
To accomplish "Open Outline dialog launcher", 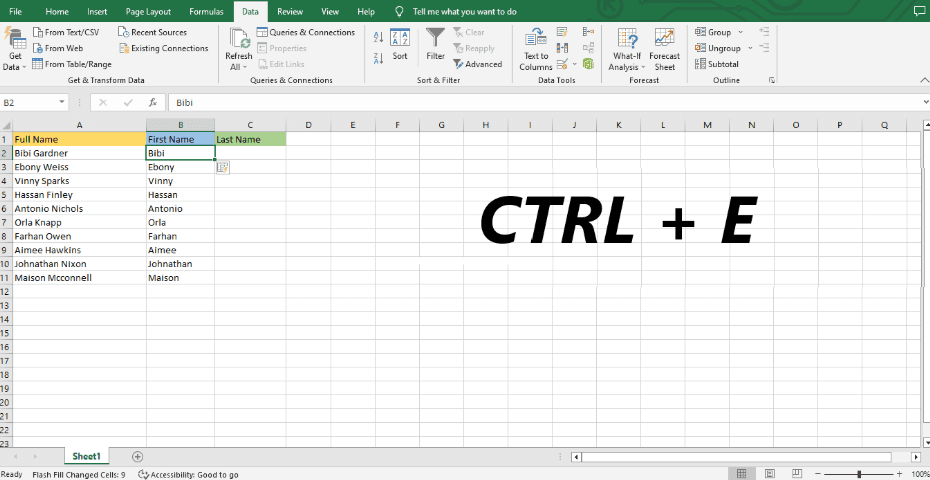I will 772,80.
